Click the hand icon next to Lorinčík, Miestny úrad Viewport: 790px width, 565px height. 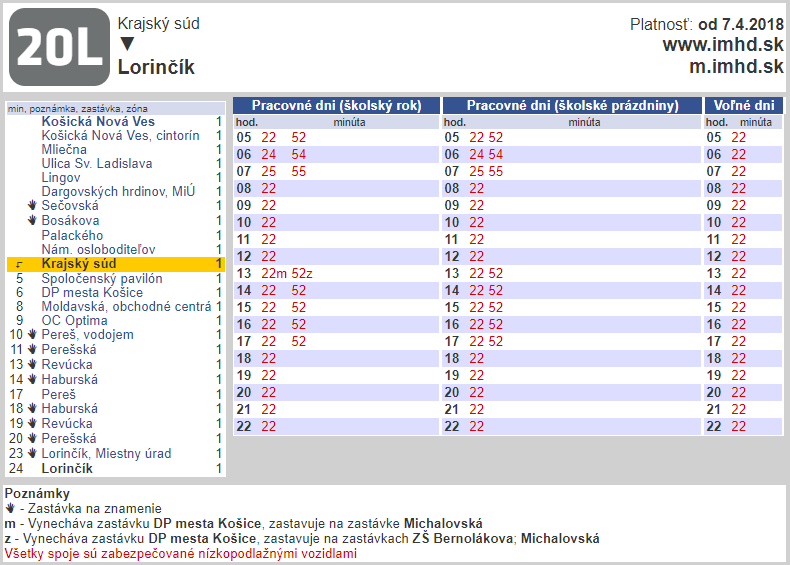point(32,453)
